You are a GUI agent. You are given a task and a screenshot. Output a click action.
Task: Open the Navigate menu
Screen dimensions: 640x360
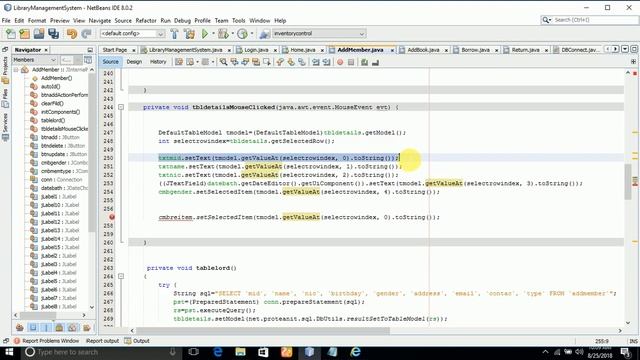tap(100, 20)
